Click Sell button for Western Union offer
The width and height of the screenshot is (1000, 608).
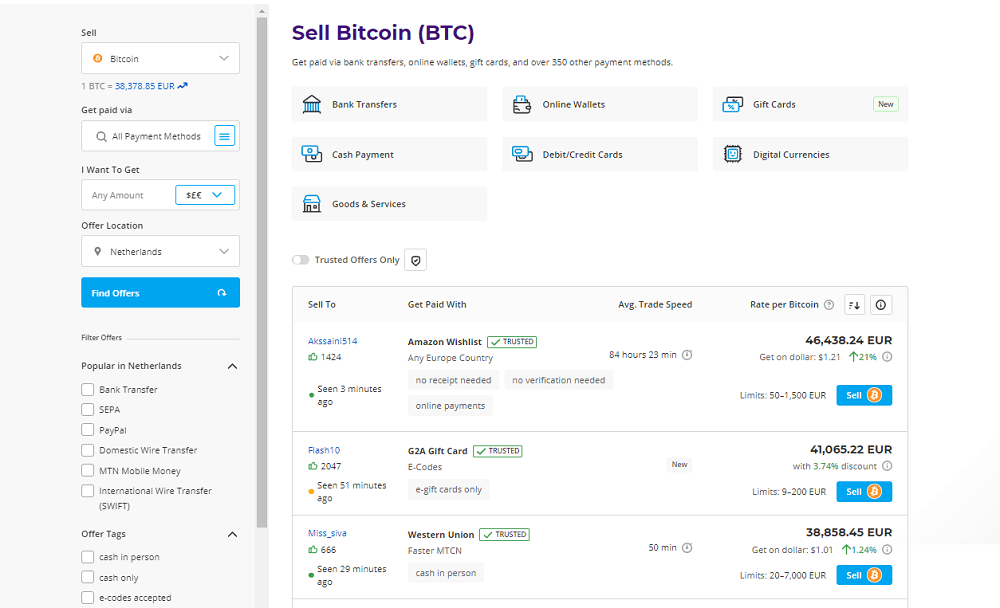click(864, 575)
